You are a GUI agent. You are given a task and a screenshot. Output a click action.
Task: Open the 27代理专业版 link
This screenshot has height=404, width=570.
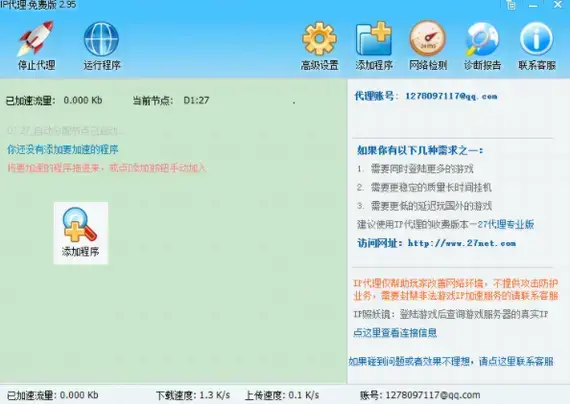[506, 224]
